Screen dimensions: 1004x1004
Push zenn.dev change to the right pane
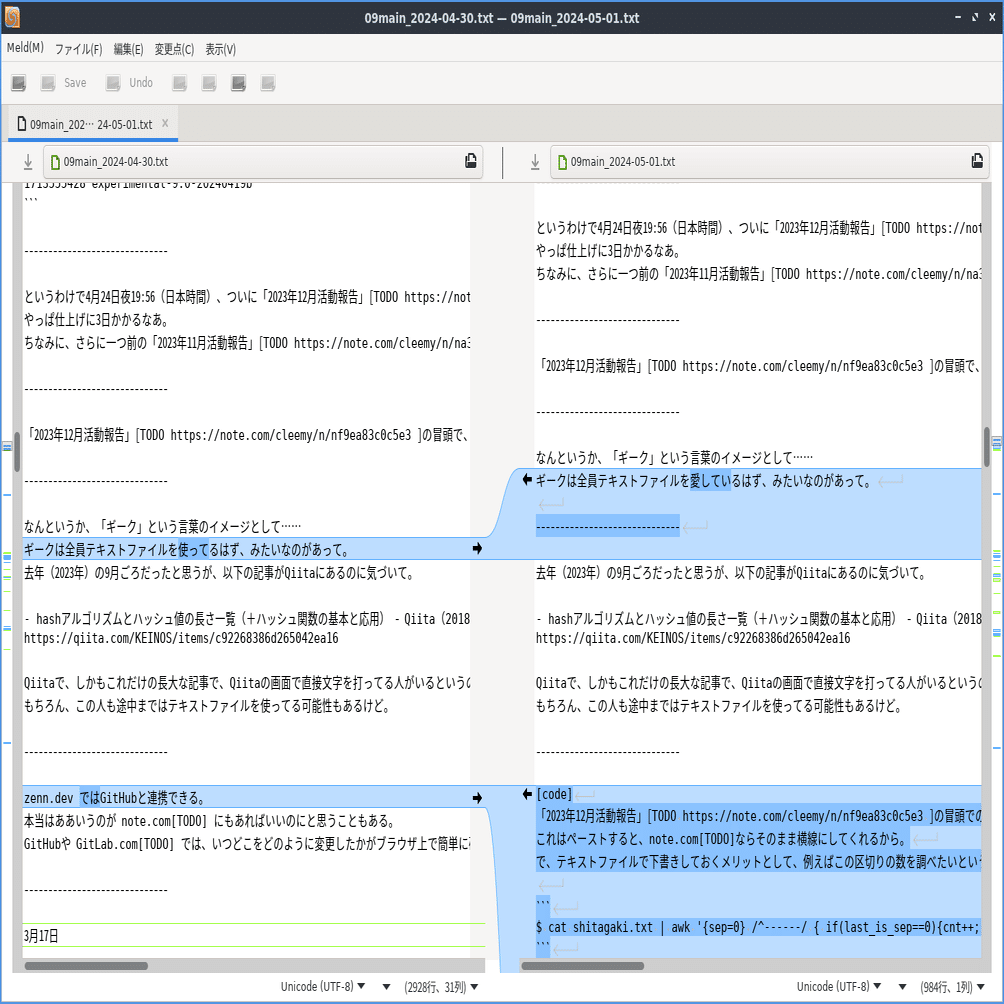coord(477,798)
